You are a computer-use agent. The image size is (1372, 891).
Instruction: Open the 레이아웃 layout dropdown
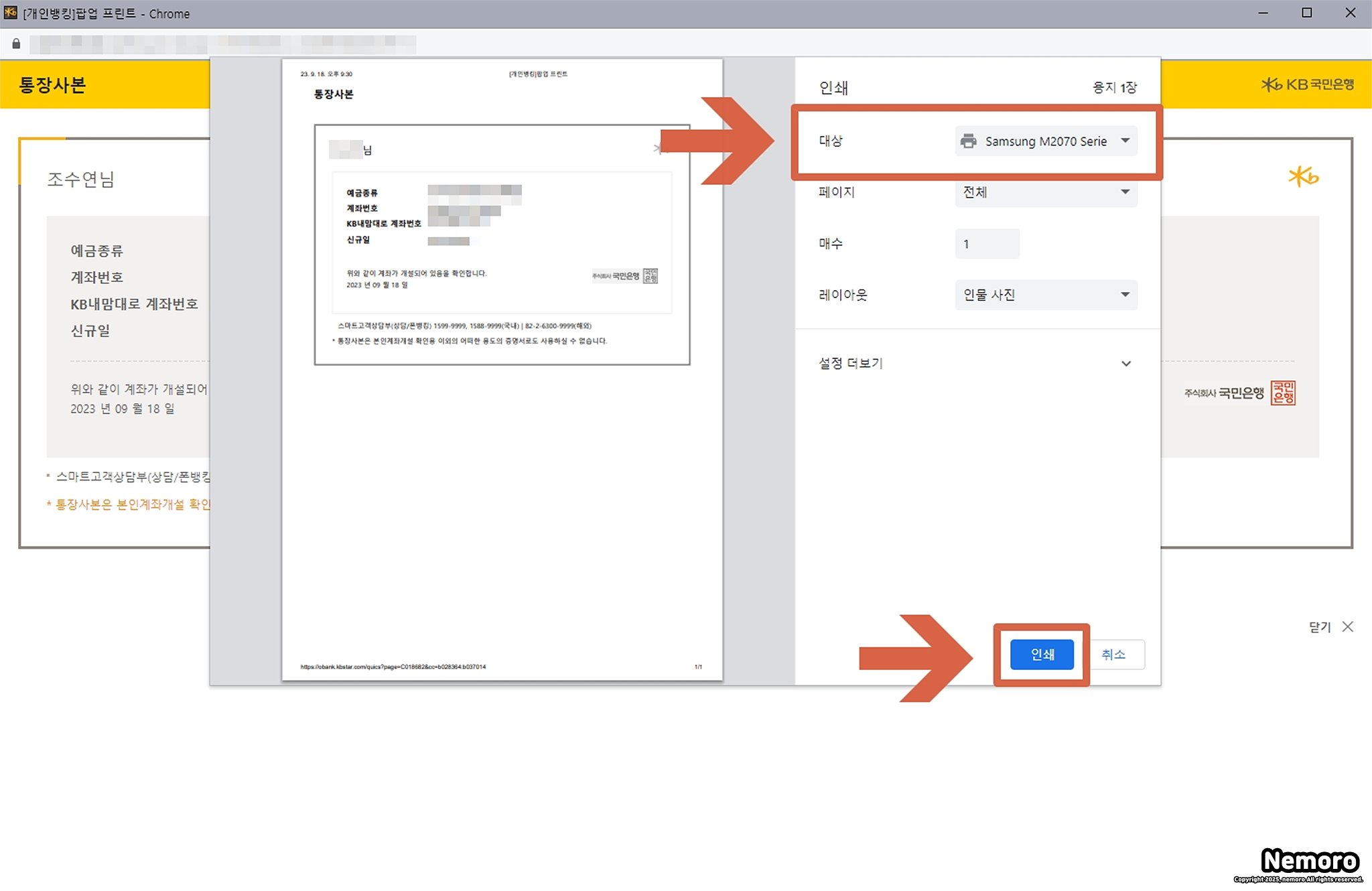(1046, 295)
